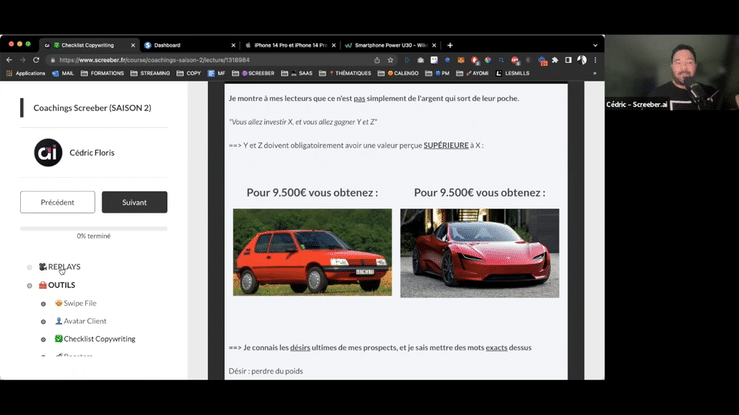
Task: Click the text Désir : perdre du poids
Action: tap(266, 371)
